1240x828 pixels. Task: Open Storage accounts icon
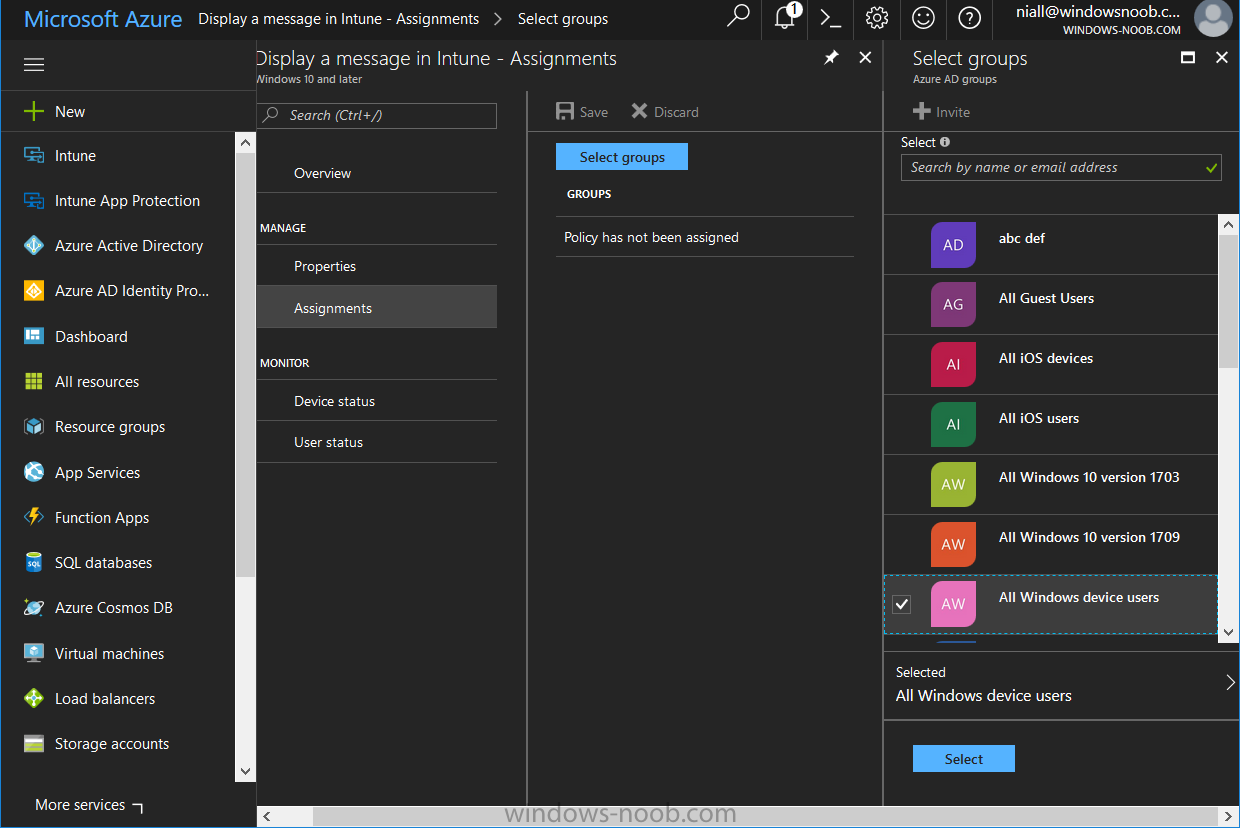(x=34, y=744)
